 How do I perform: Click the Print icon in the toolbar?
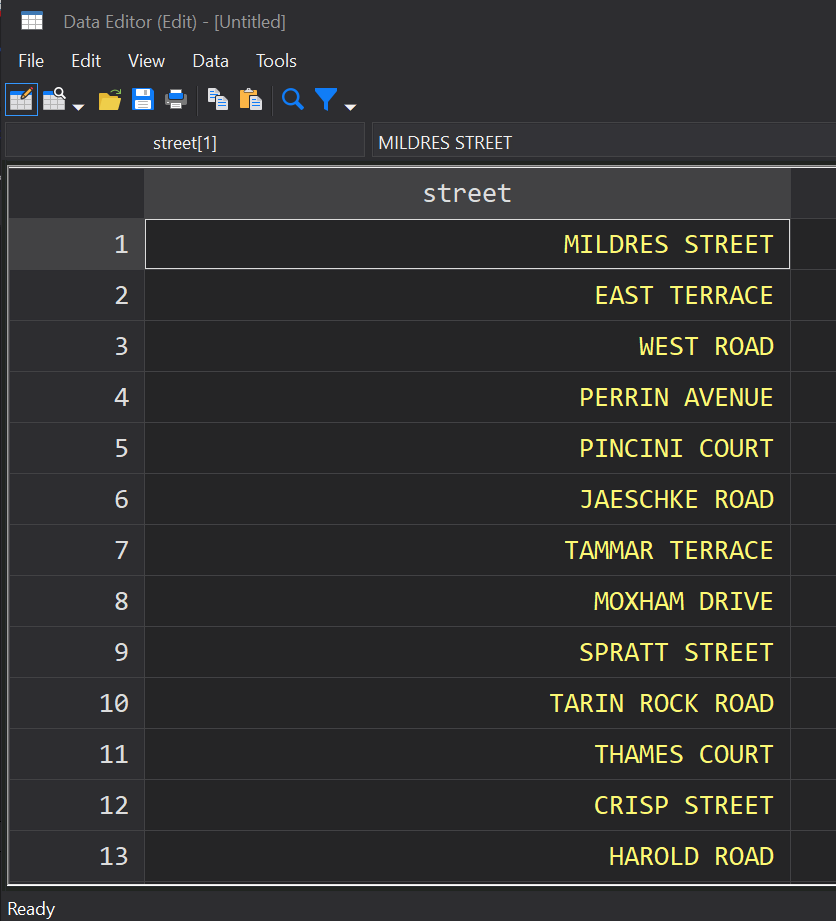pyautogui.click(x=176, y=100)
